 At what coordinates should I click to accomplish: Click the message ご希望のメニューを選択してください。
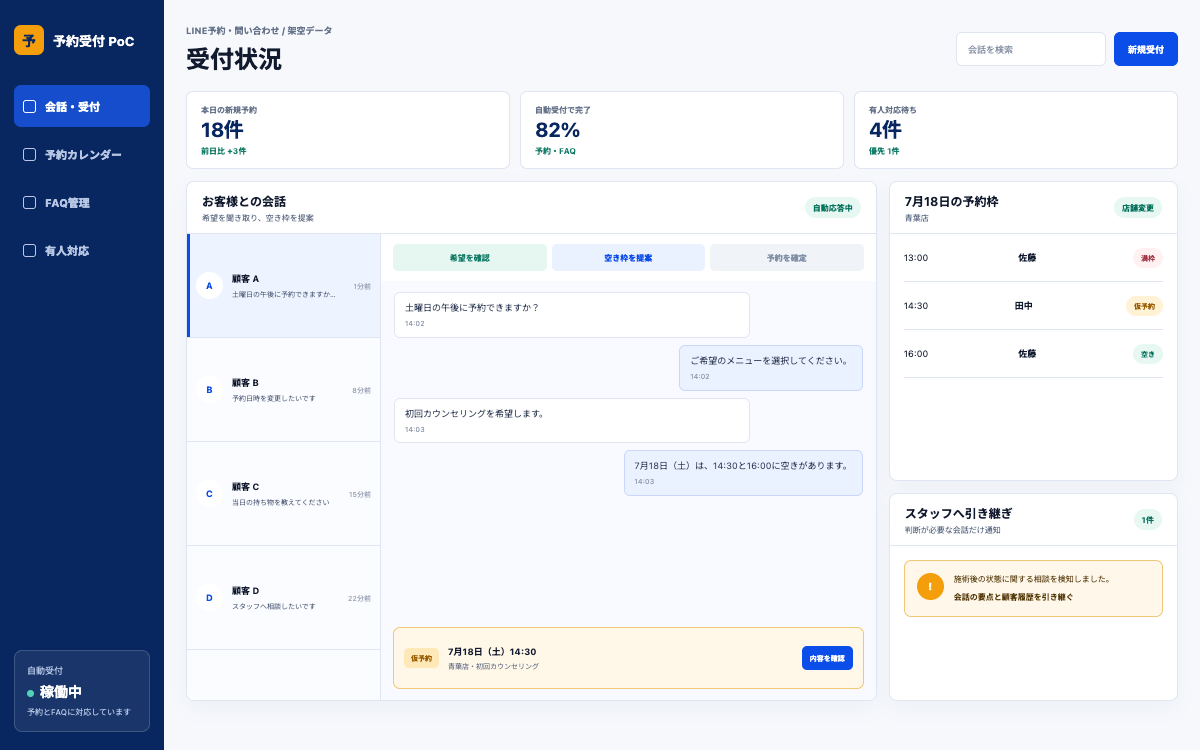click(771, 368)
